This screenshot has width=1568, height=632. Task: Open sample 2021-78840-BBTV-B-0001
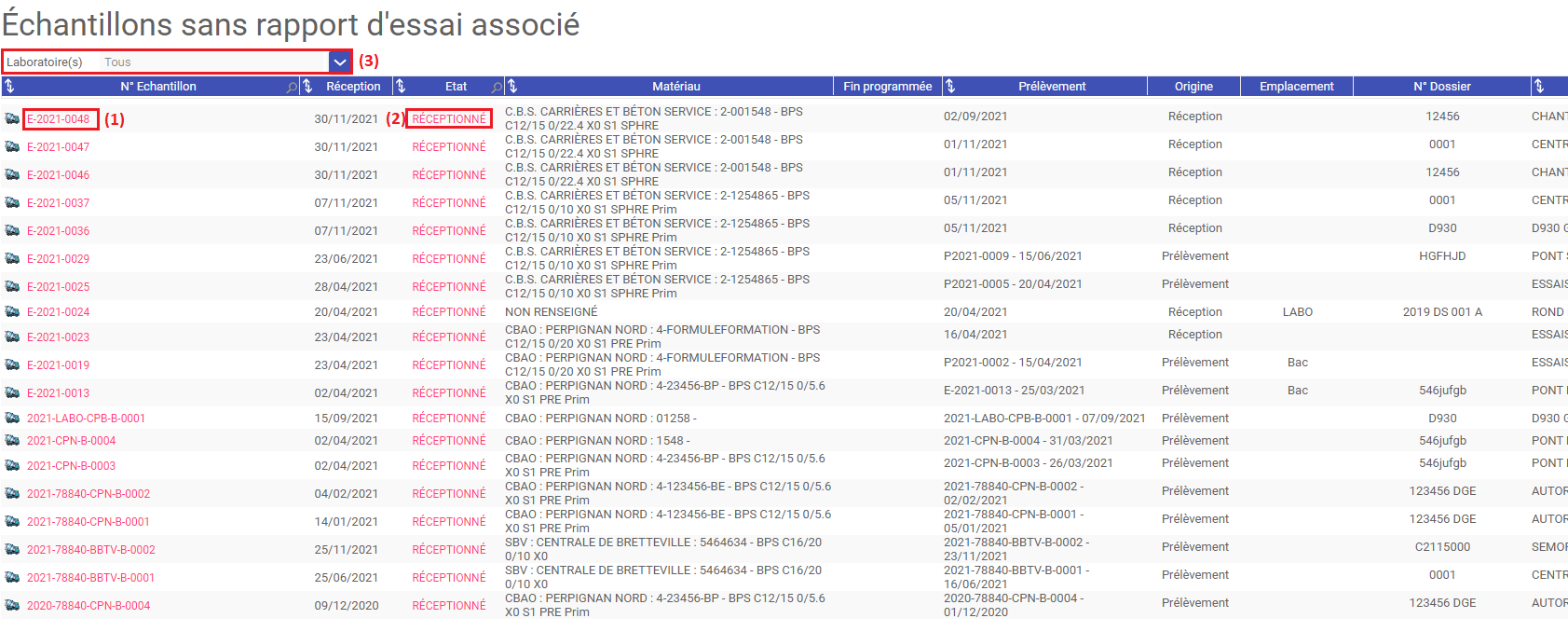[x=91, y=578]
